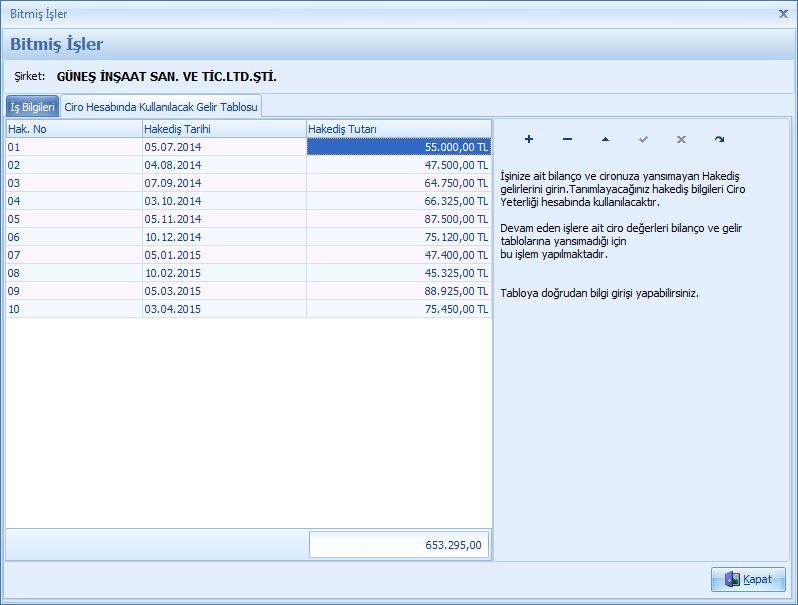Viewport: 798px width, 605px height.
Task: Select the 88.925,00 TL amount cell
Action: tap(398, 291)
